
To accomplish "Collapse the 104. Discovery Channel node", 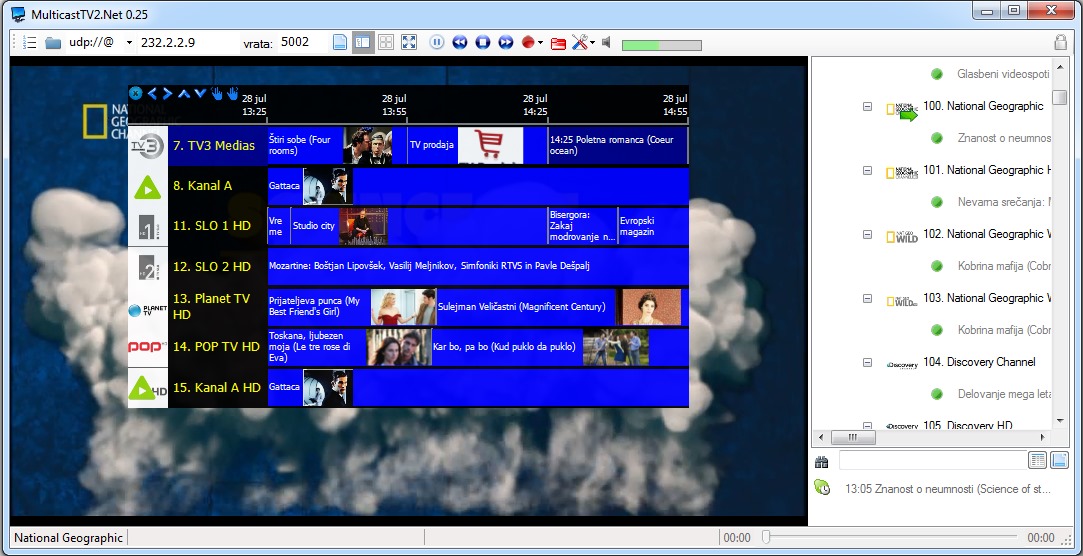I will tap(868, 362).
